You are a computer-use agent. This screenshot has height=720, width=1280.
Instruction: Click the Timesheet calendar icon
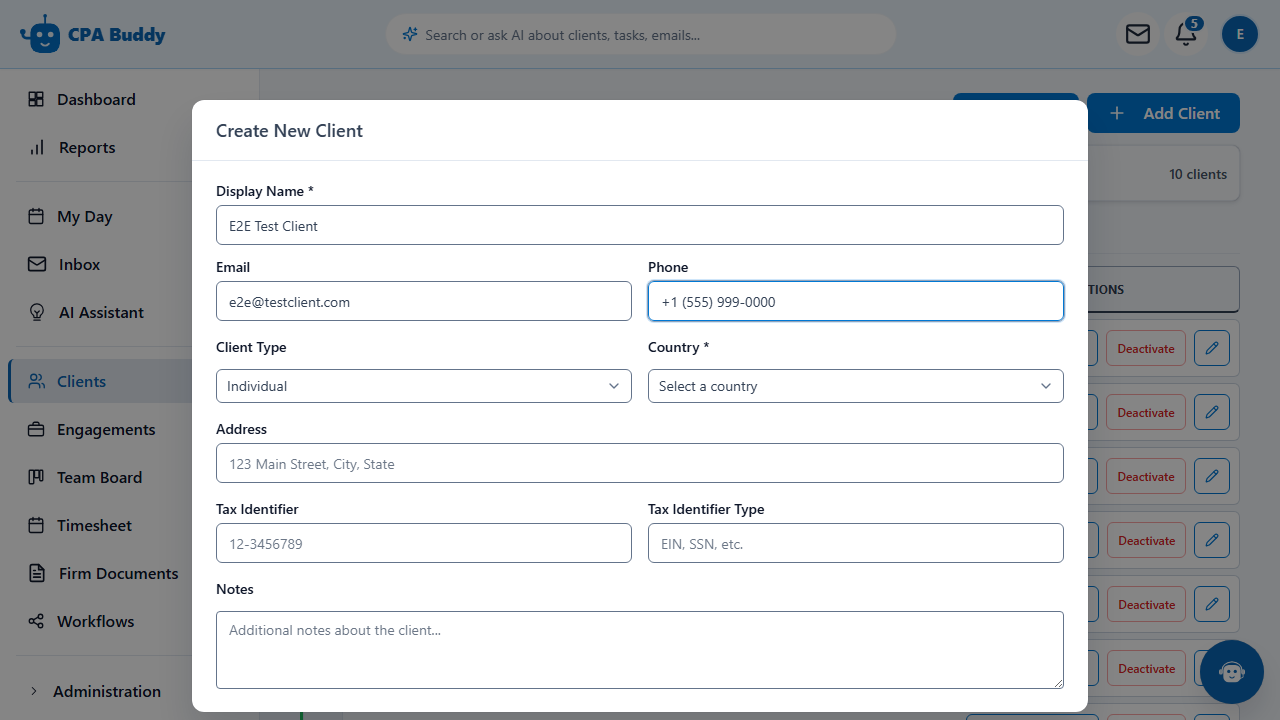36,526
